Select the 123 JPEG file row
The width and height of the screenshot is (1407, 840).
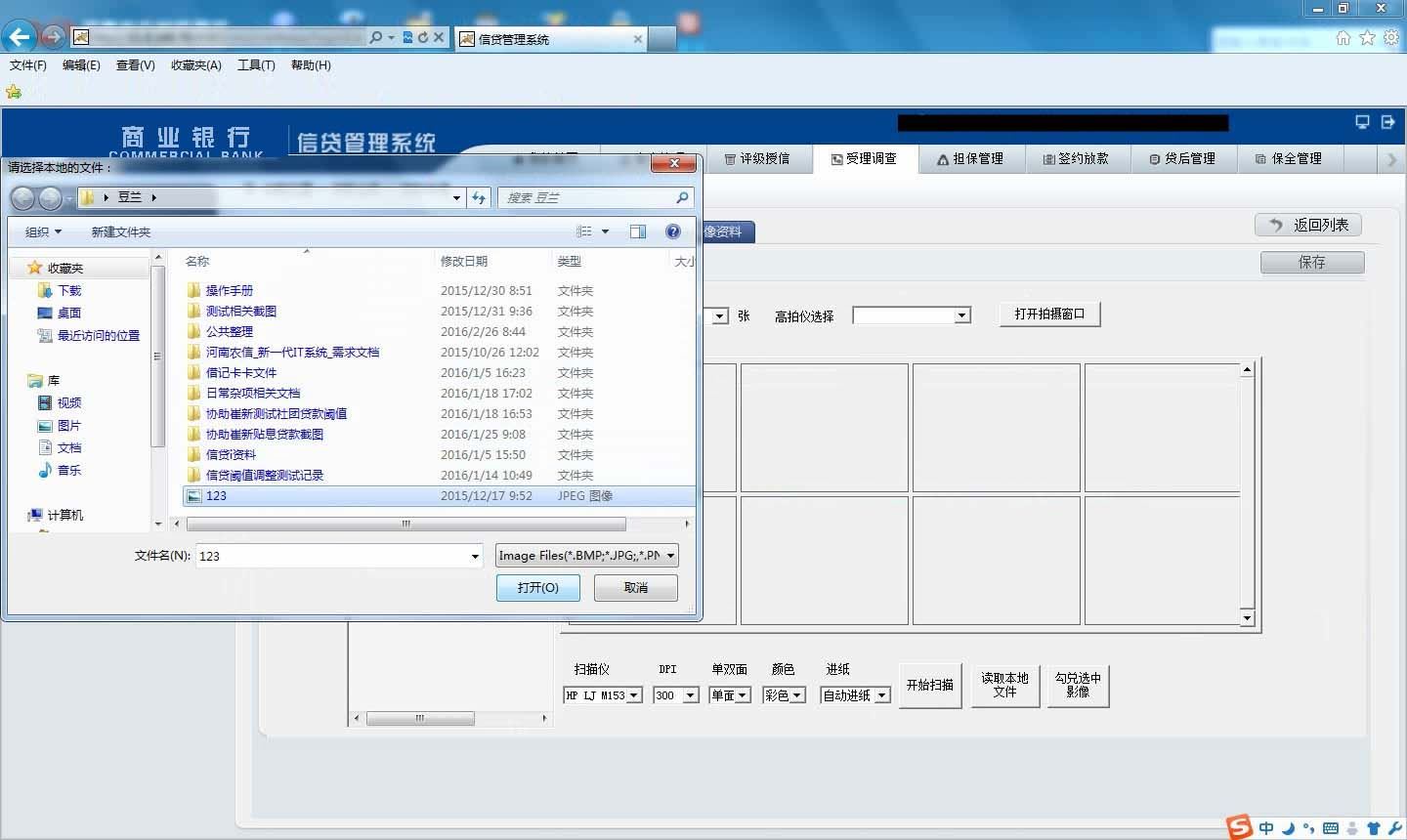pos(439,496)
